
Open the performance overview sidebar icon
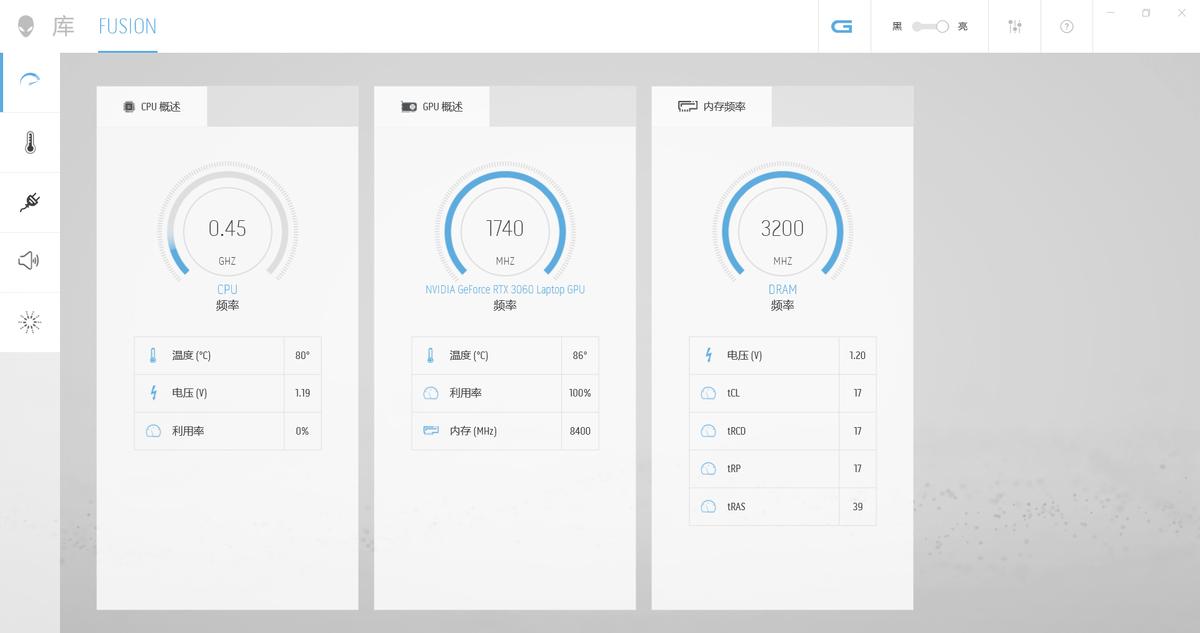30,82
